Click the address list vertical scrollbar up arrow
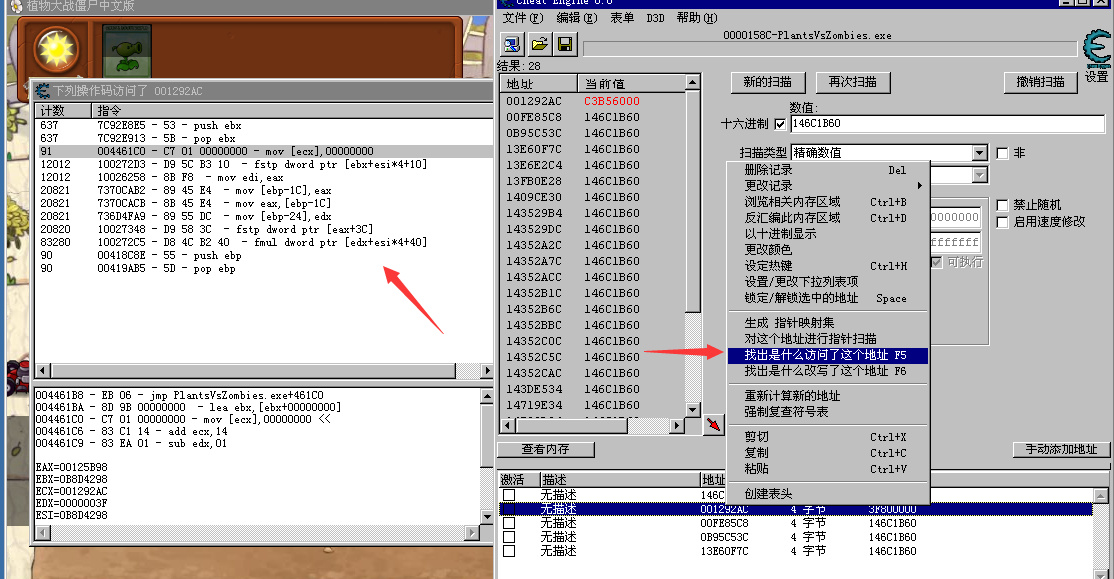This screenshot has height=579, width=1114. [x=693, y=82]
